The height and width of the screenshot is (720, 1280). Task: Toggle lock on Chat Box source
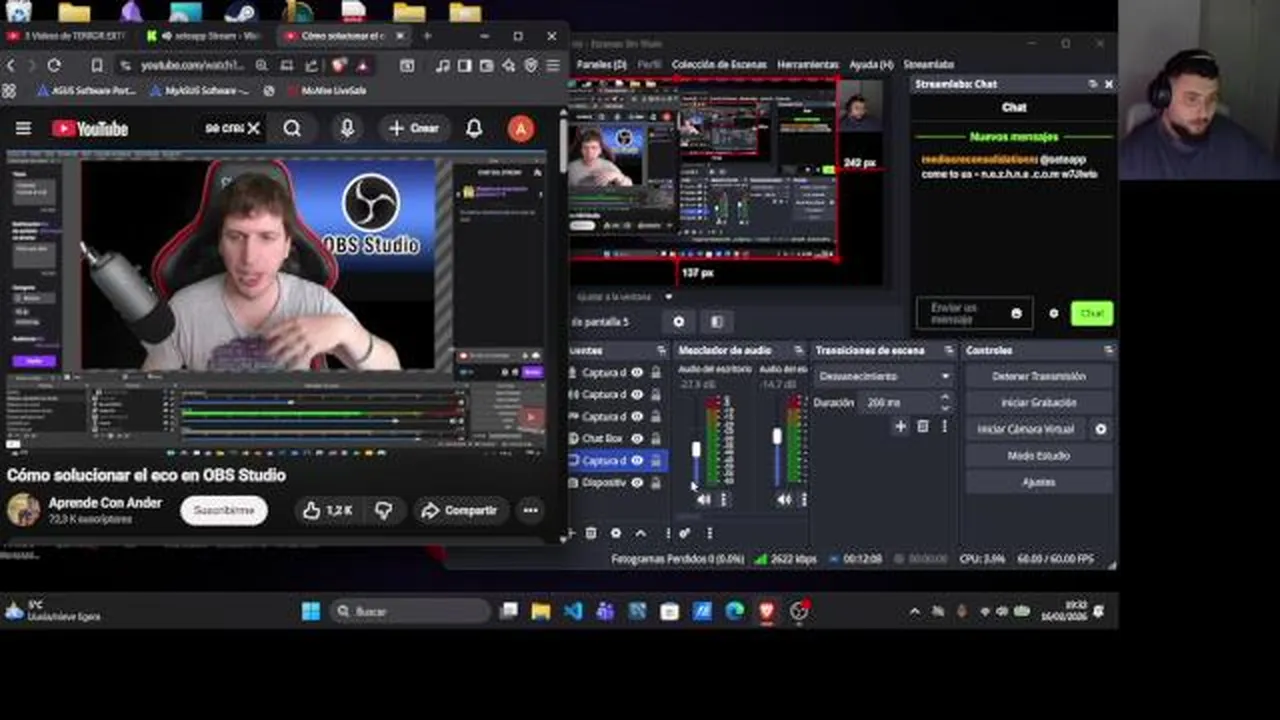656,438
